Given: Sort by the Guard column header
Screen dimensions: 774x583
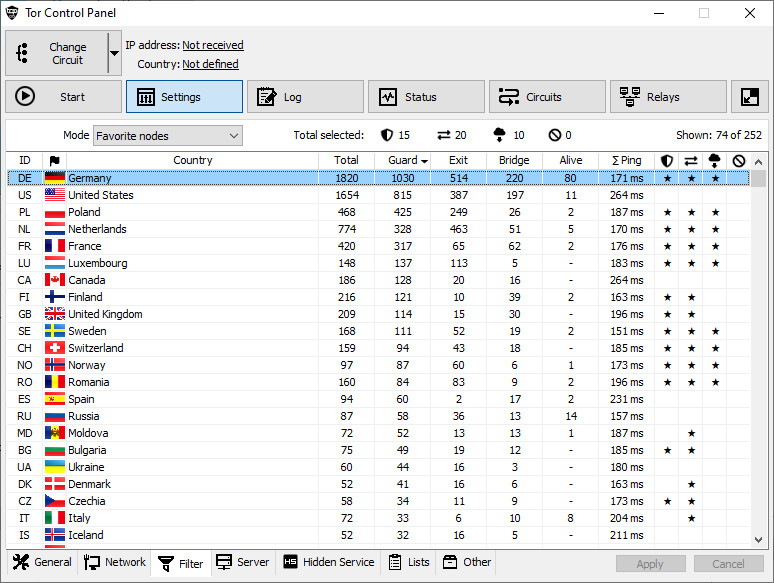Looking at the screenshot, I should tap(402, 160).
